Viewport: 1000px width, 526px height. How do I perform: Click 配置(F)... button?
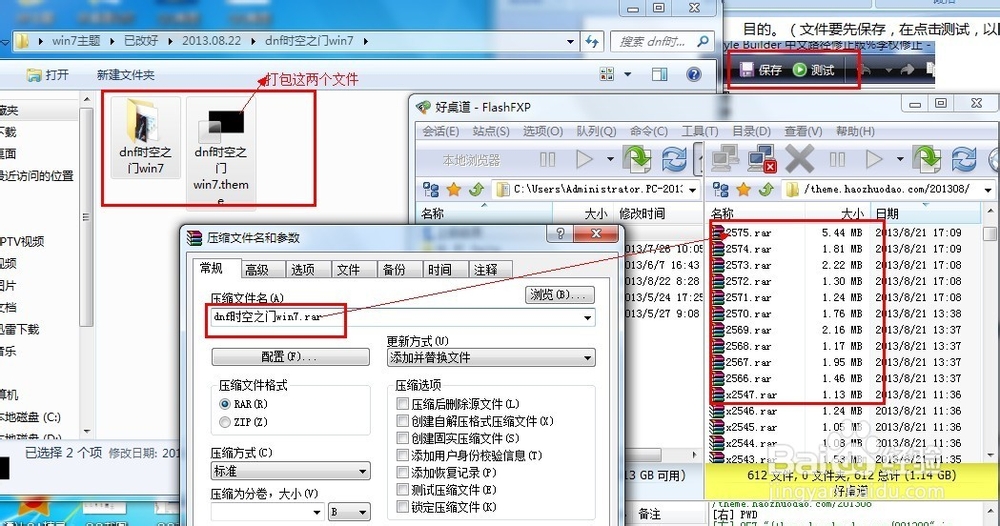(x=290, y=357)
